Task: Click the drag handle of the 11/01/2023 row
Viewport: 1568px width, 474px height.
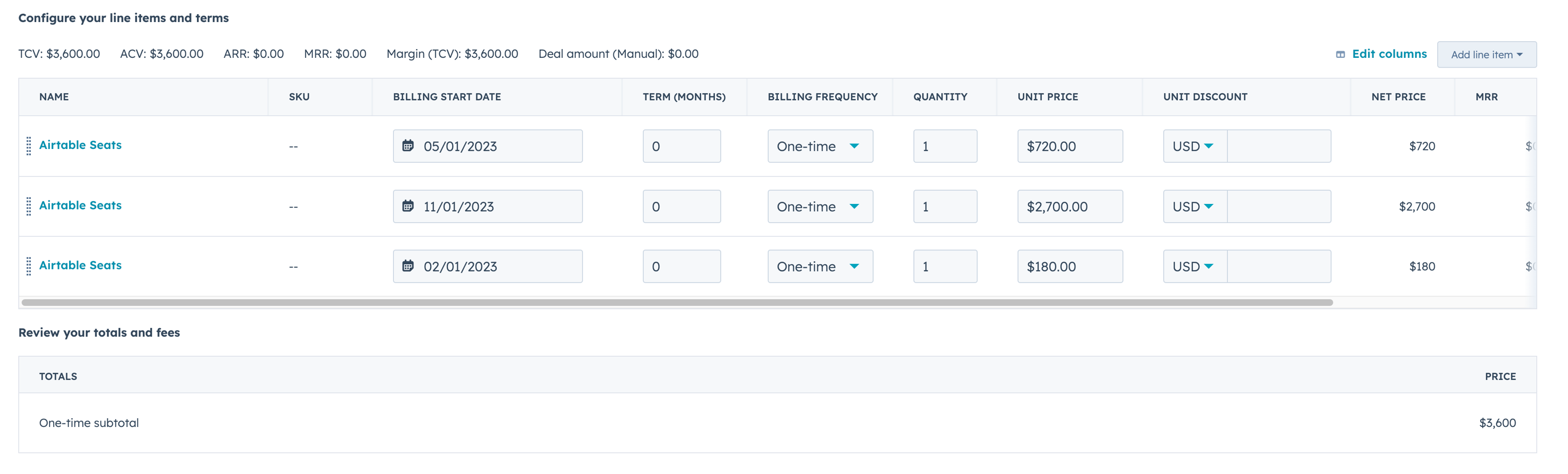Action: tap(28, 206)
